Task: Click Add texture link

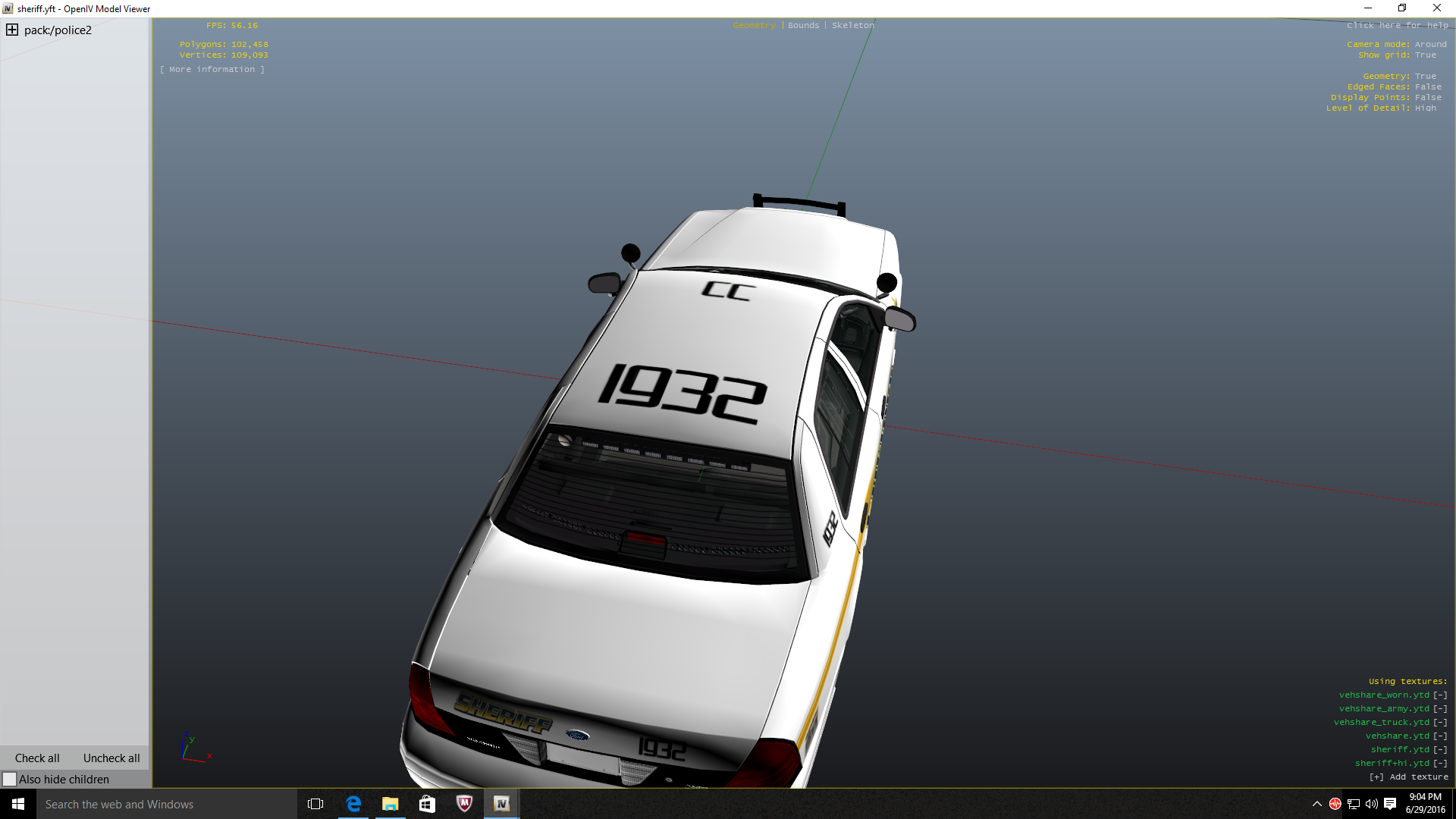Action: [1408, 777]
